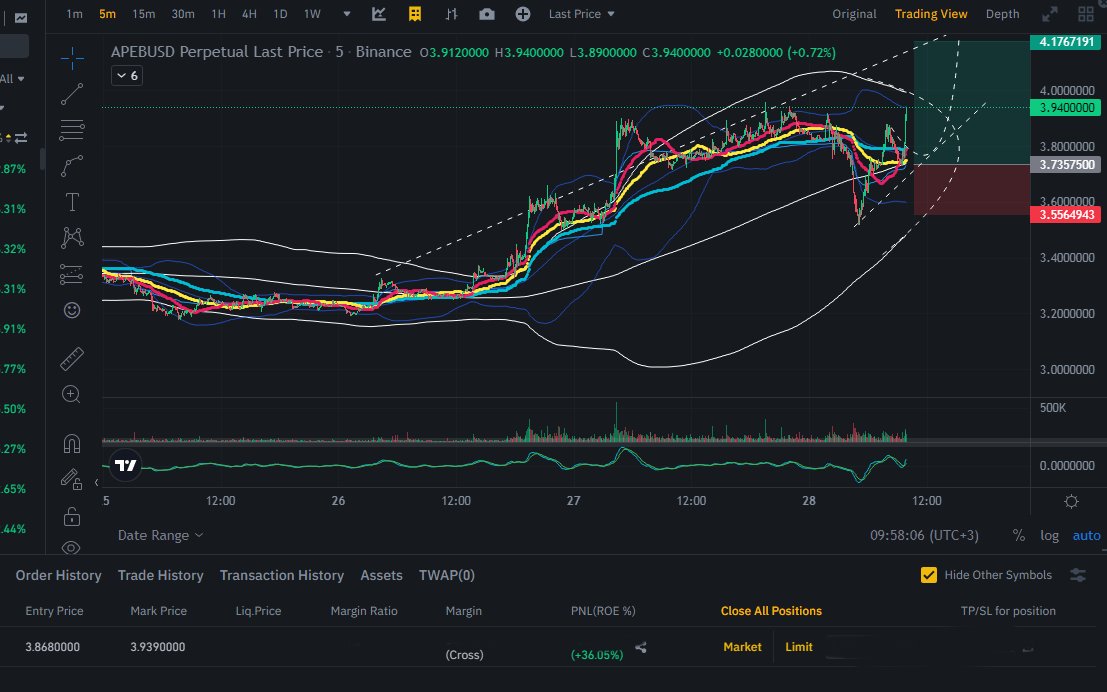Switch to the Assets tab
The width and height of the screenshot is (1107, 692).
381,575
